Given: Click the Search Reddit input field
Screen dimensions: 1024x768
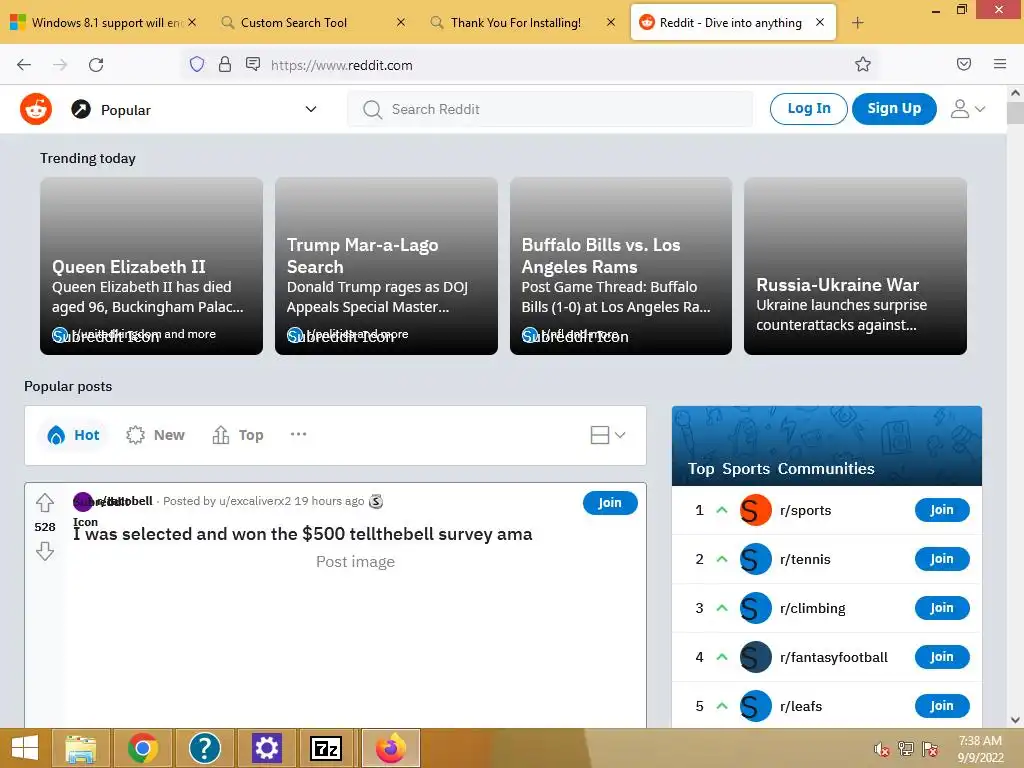Looking at the screenshot, I should [550, 109].
